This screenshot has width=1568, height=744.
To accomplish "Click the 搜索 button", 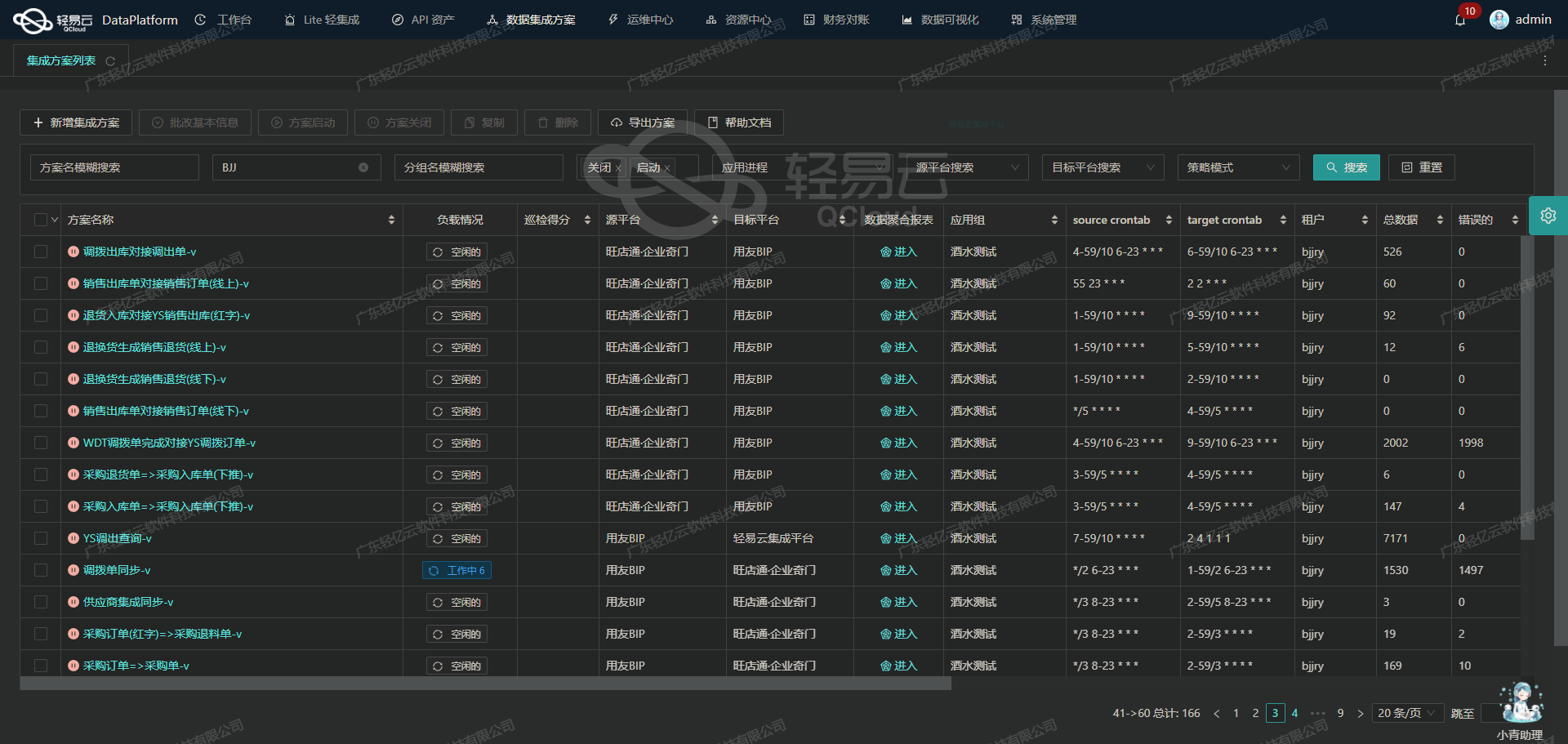I will click(x=1347, y=167).
